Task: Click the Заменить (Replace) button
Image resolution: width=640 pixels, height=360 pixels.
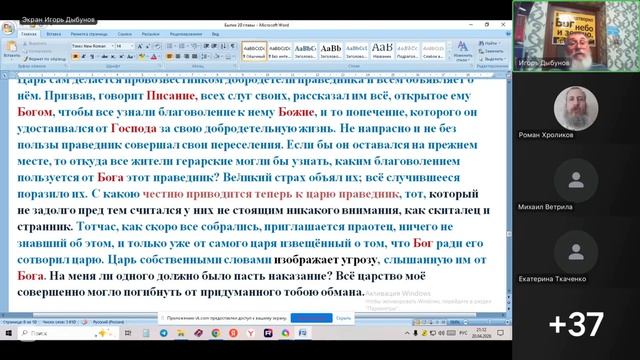Action: point(491,51)
